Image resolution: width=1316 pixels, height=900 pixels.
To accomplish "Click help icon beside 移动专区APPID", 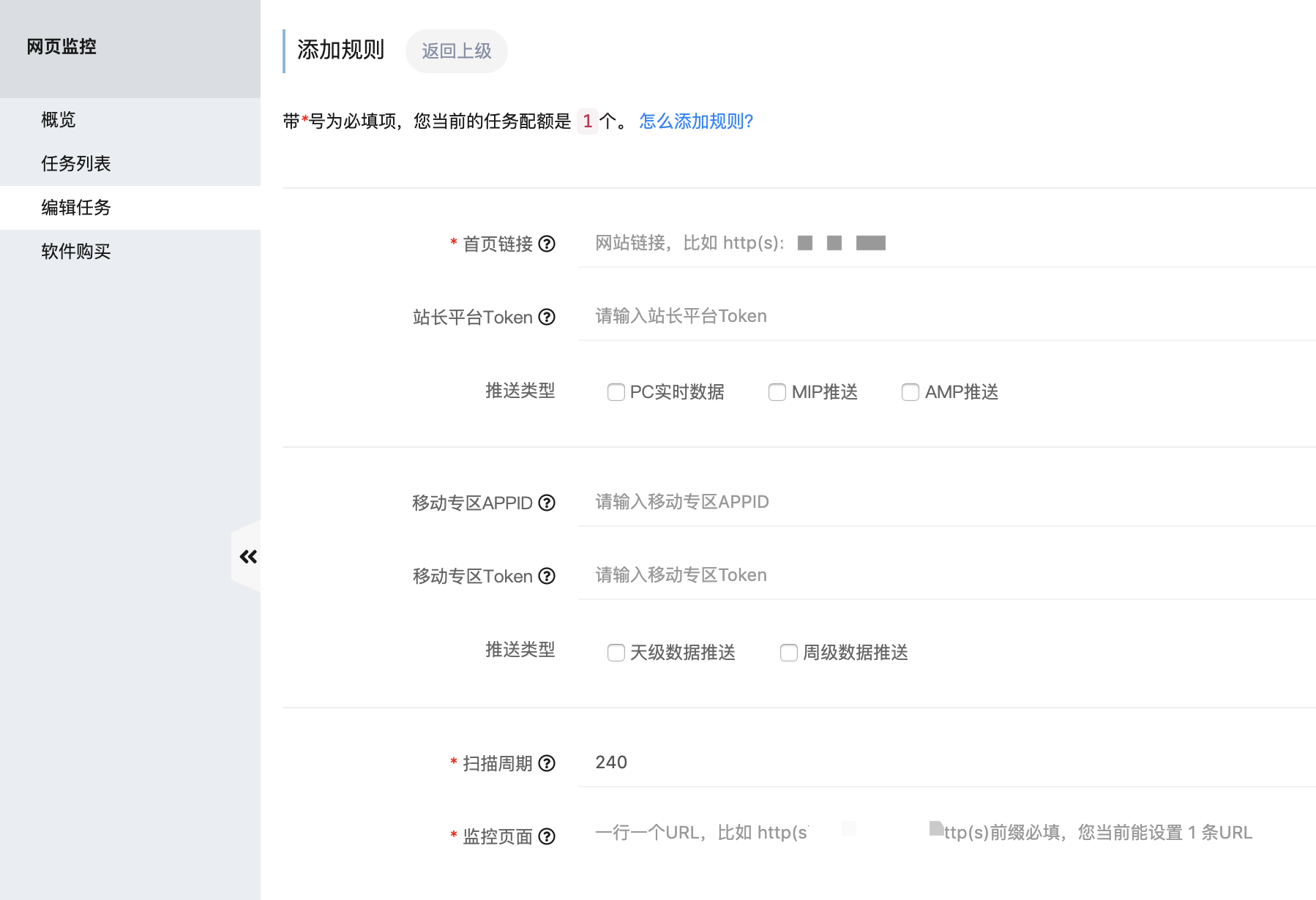I will pyautogui.click(x=547, y=503).
